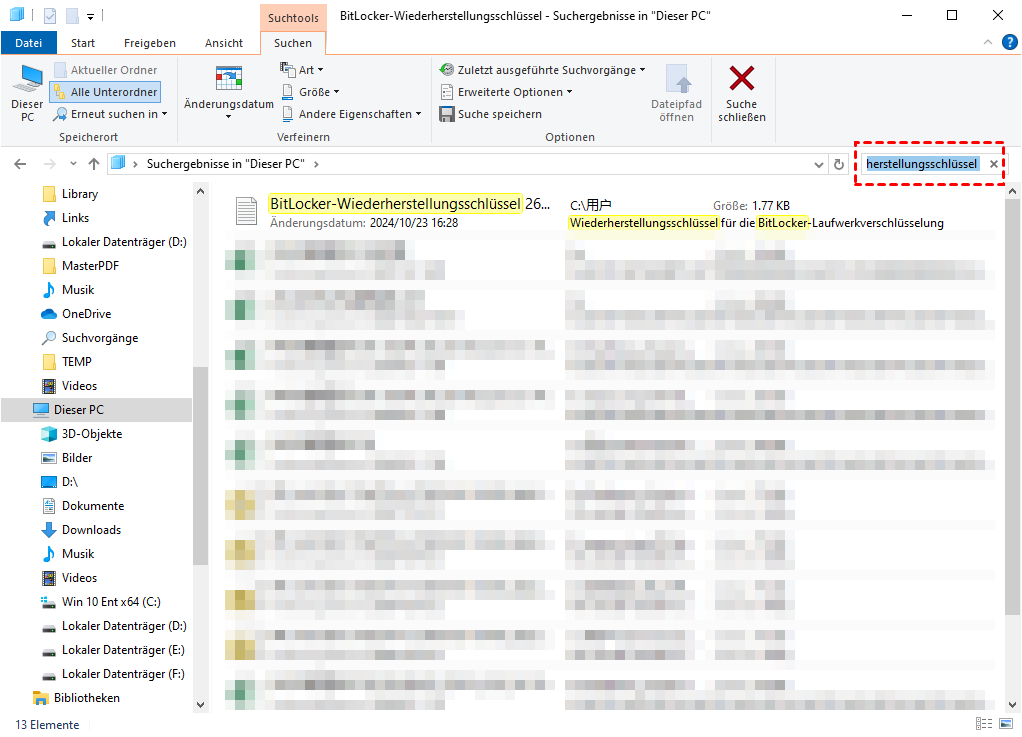Click Dateipfad öffnen button
The image size is (1022, 737).
[x=677, y=93]
